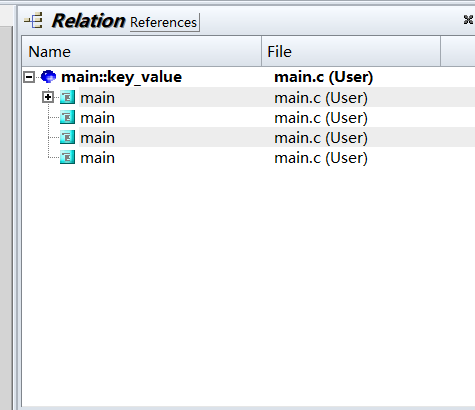The height and width of the screenshot is (410, 475).
Task: Click main.c (User) in the last main row
Action: tap(321, 158)
